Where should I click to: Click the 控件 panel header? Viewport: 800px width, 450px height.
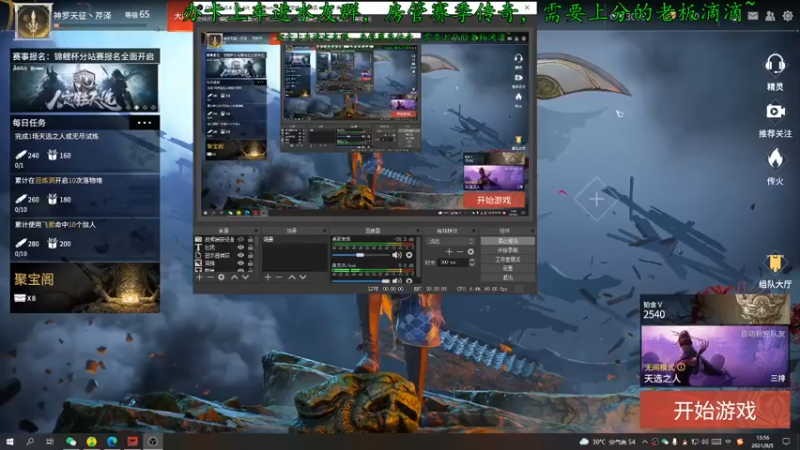507,231
